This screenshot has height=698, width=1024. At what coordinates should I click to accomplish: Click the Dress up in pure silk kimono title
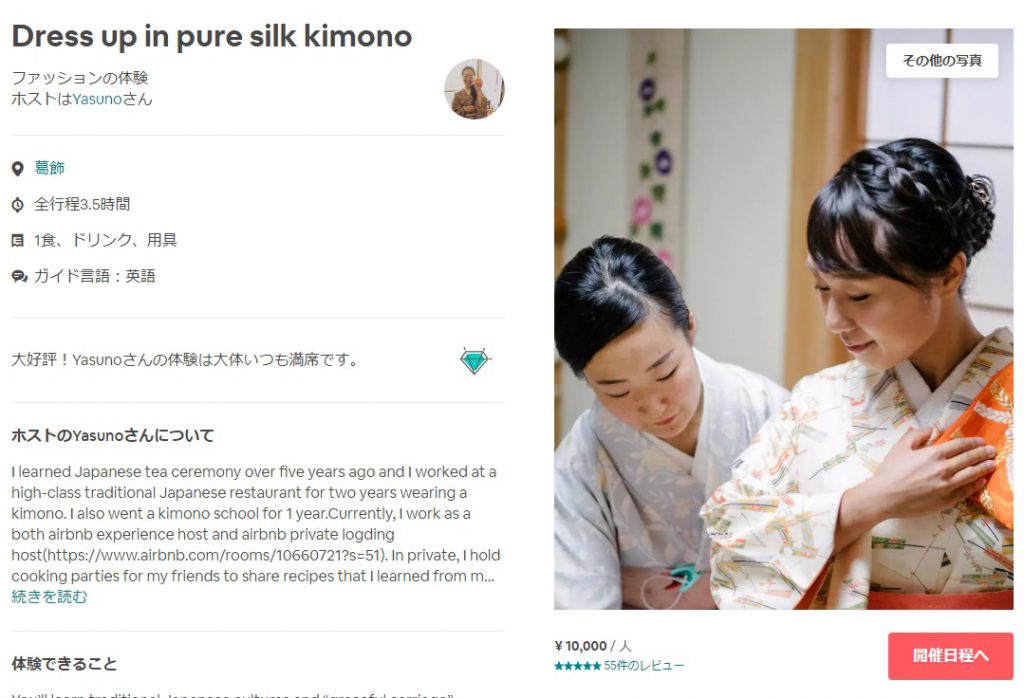click(212, 37)
